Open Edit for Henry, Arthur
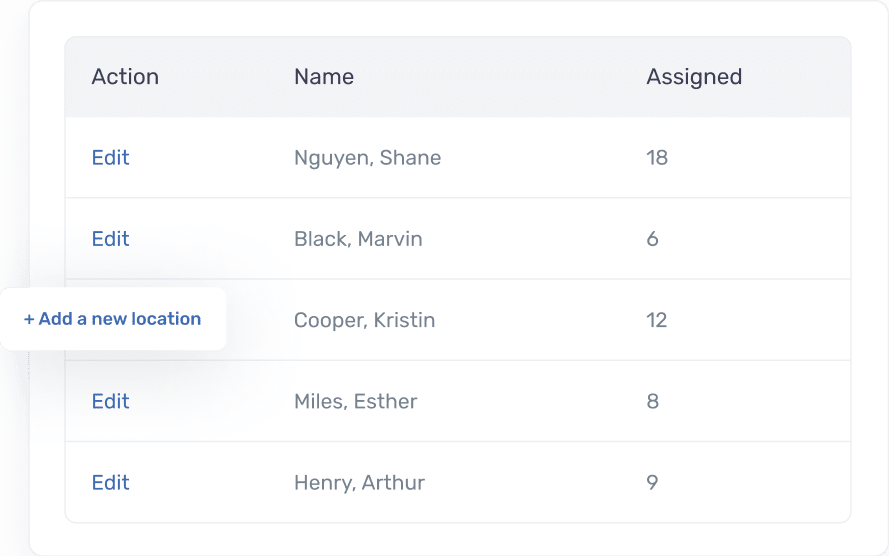The image size is (889, 556). pyautogui.click(x=110, y=482)
